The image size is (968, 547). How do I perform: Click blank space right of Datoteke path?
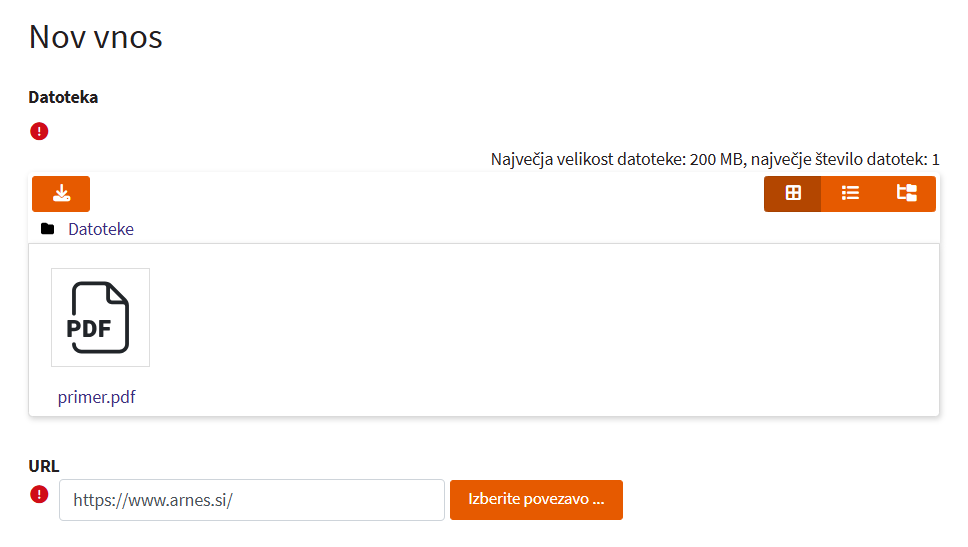click(x=500, y=229)
